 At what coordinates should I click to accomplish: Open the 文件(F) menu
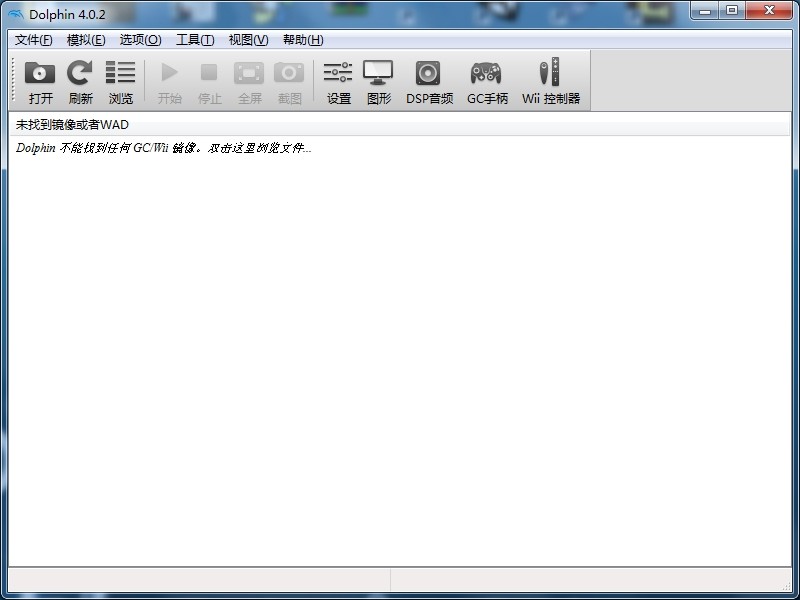(34, 40)
